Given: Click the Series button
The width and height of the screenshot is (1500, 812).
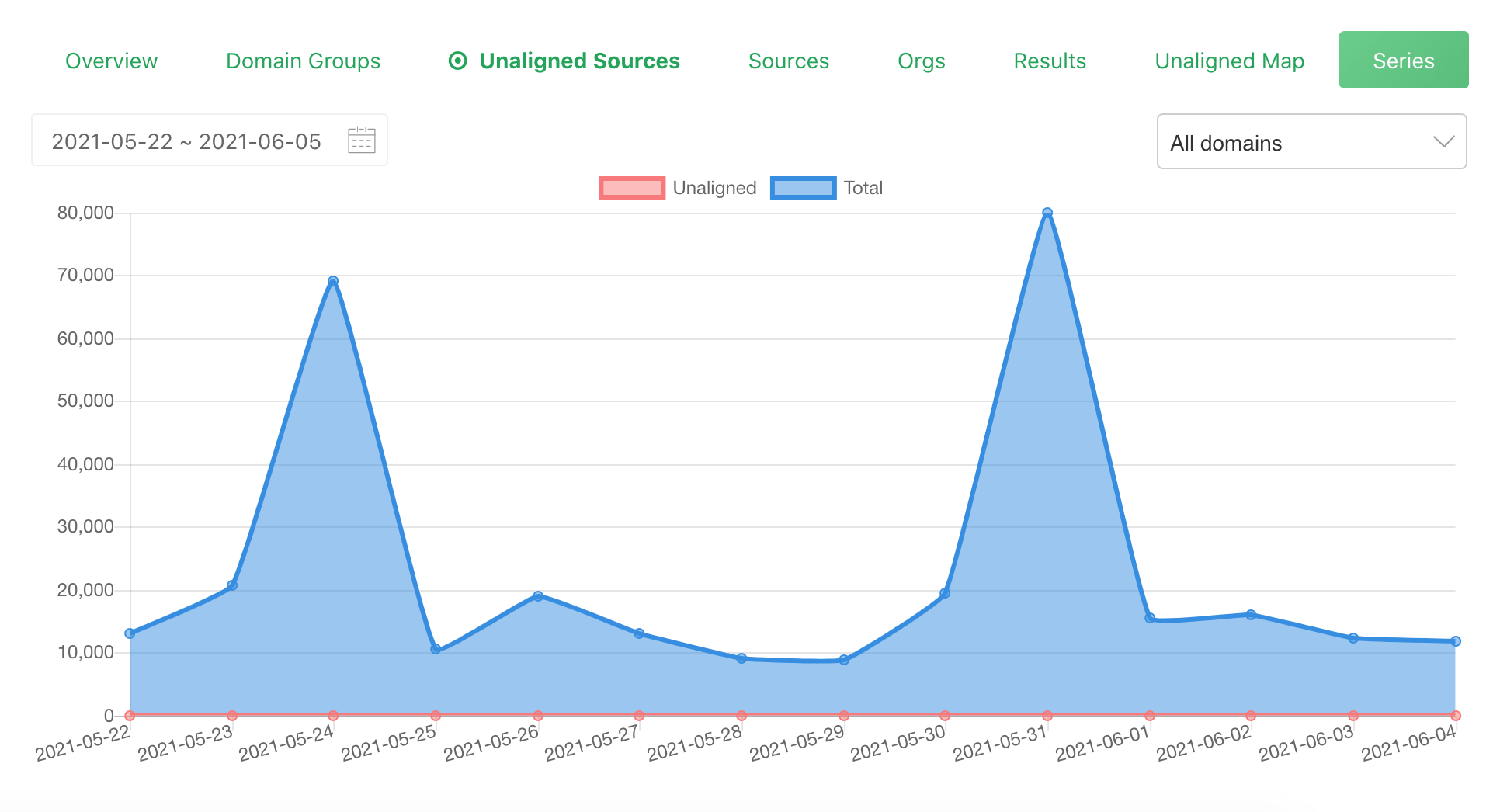Looking at the screenshot, I should click(1403, 60).
